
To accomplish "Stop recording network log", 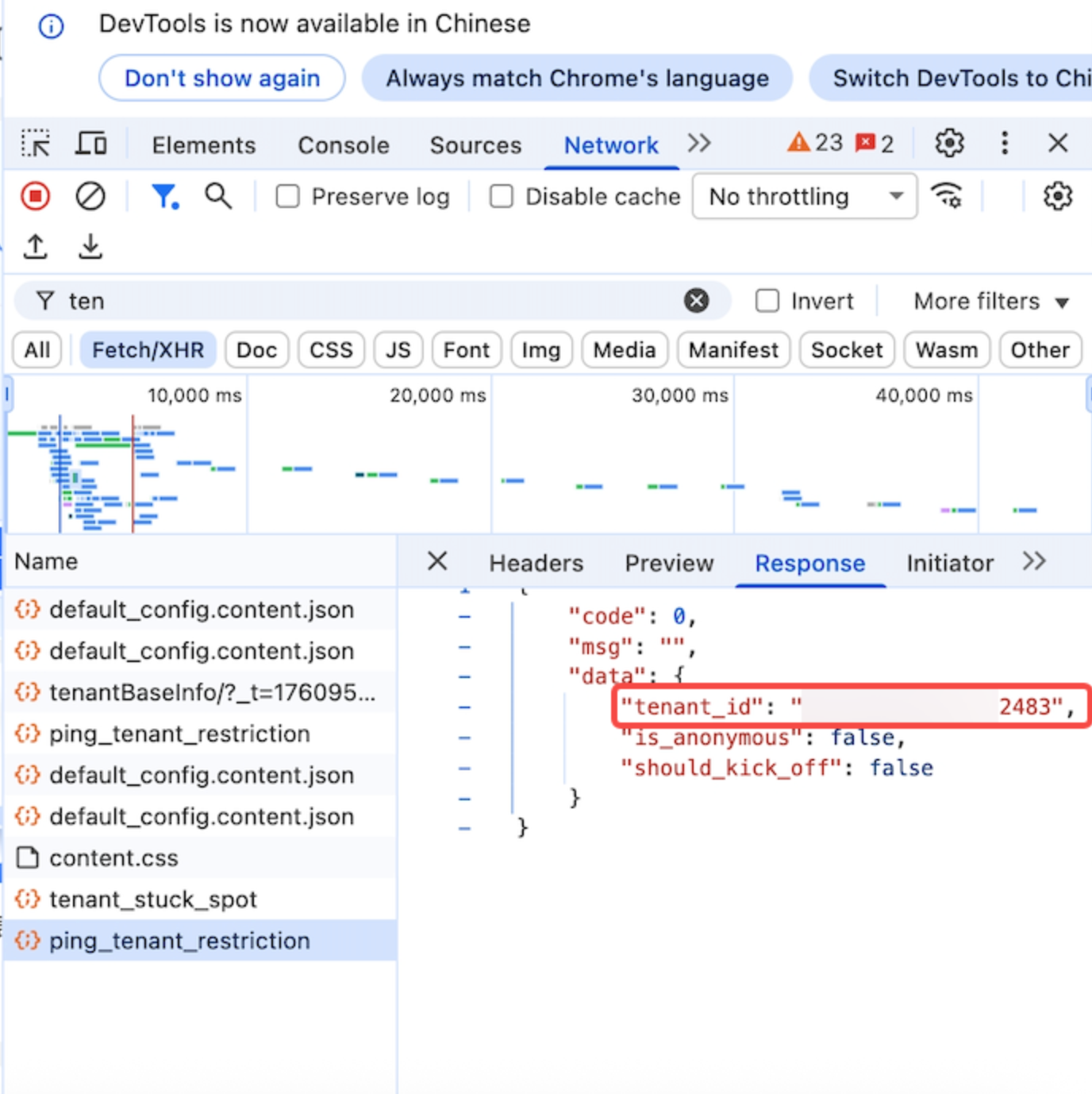I will tap(36, 196).
